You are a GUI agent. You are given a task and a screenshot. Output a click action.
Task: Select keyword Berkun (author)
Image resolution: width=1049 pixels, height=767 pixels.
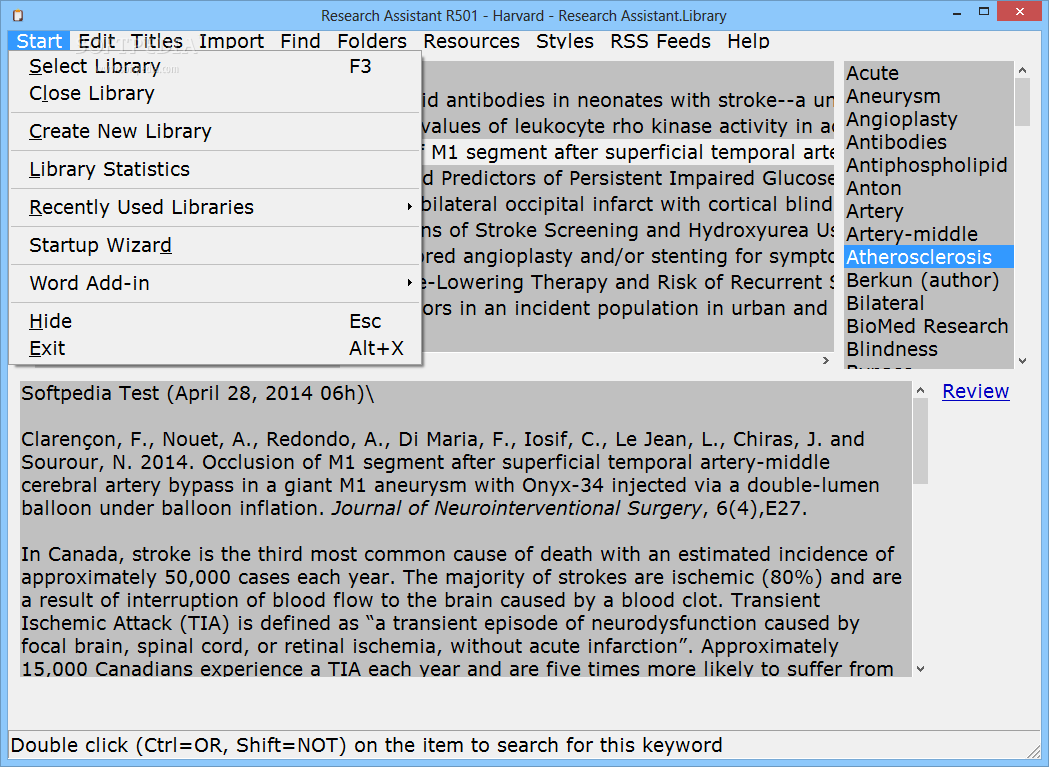pyautogui.click(x=929, y=280)
